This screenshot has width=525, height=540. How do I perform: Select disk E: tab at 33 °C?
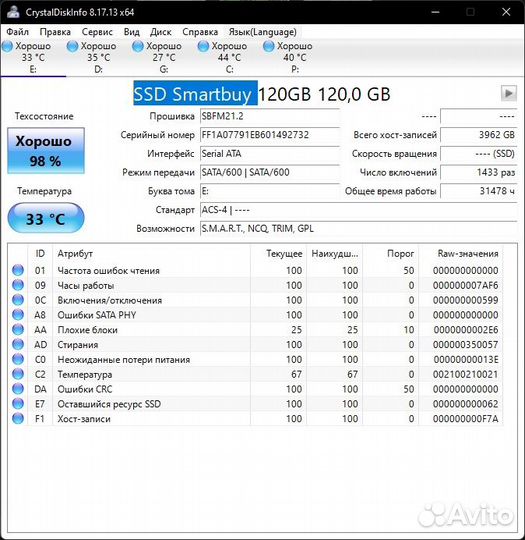click(x=33, y=57)
